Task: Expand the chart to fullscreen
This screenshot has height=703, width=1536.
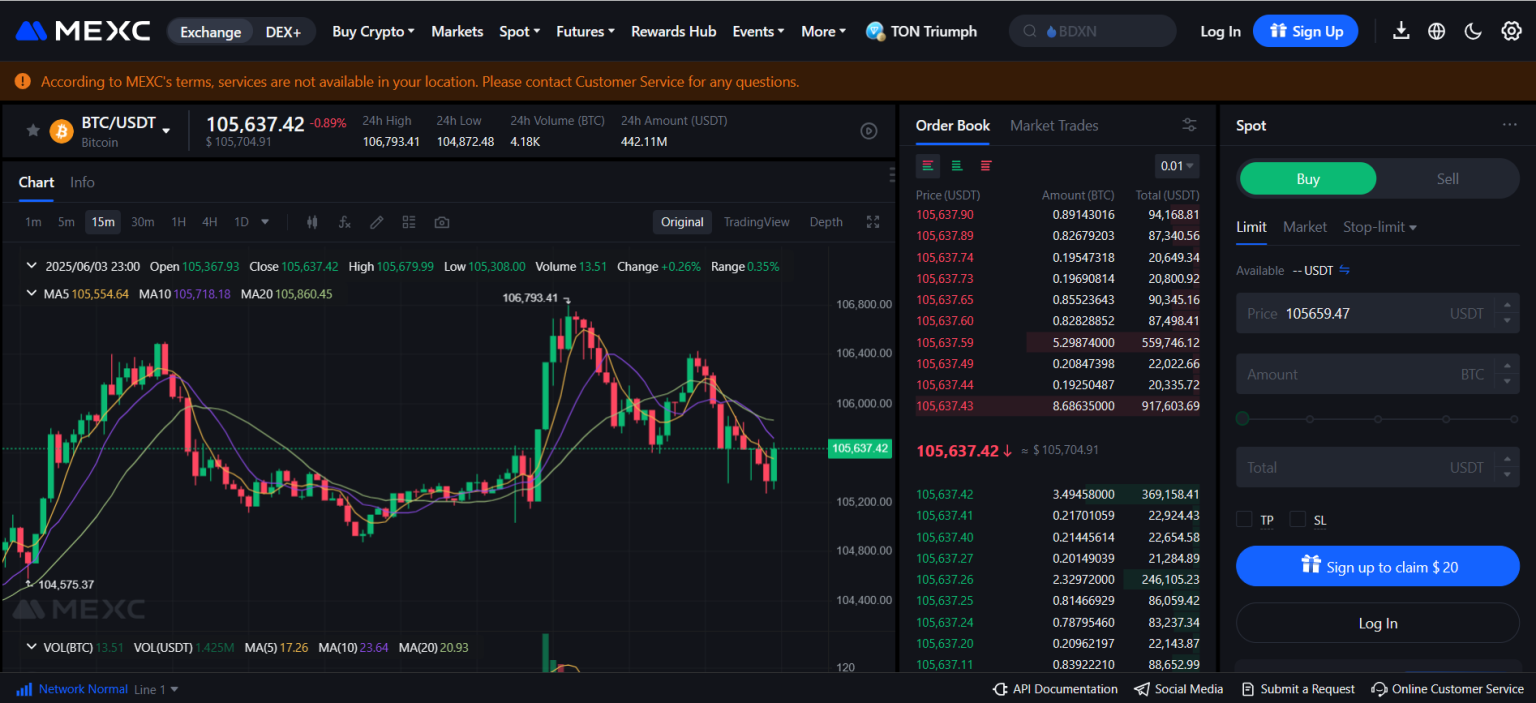Action: pyautogui.click(x=872, y=221)
